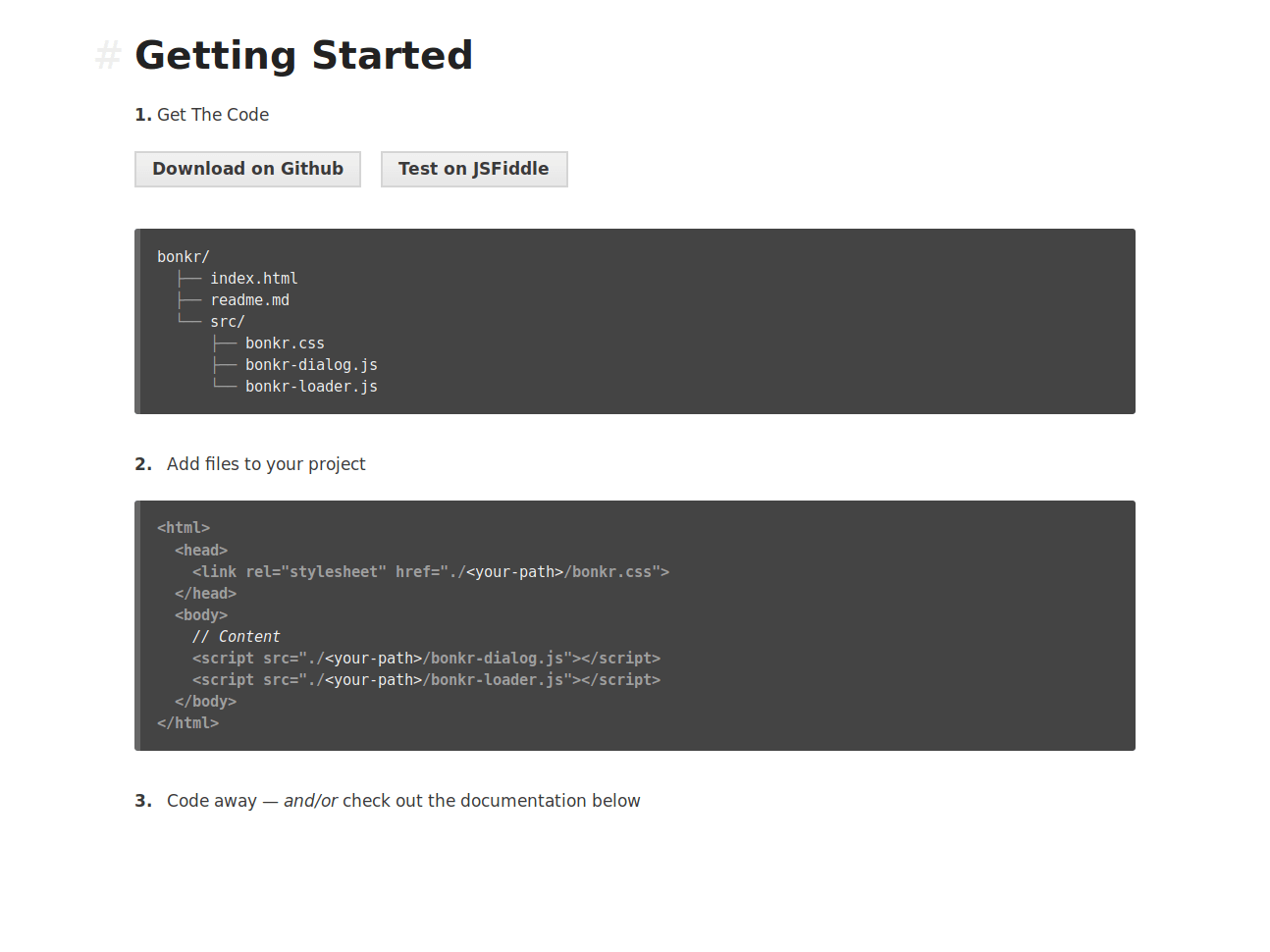
Task: Click the Download on Github button
Action: pos(247,169)
